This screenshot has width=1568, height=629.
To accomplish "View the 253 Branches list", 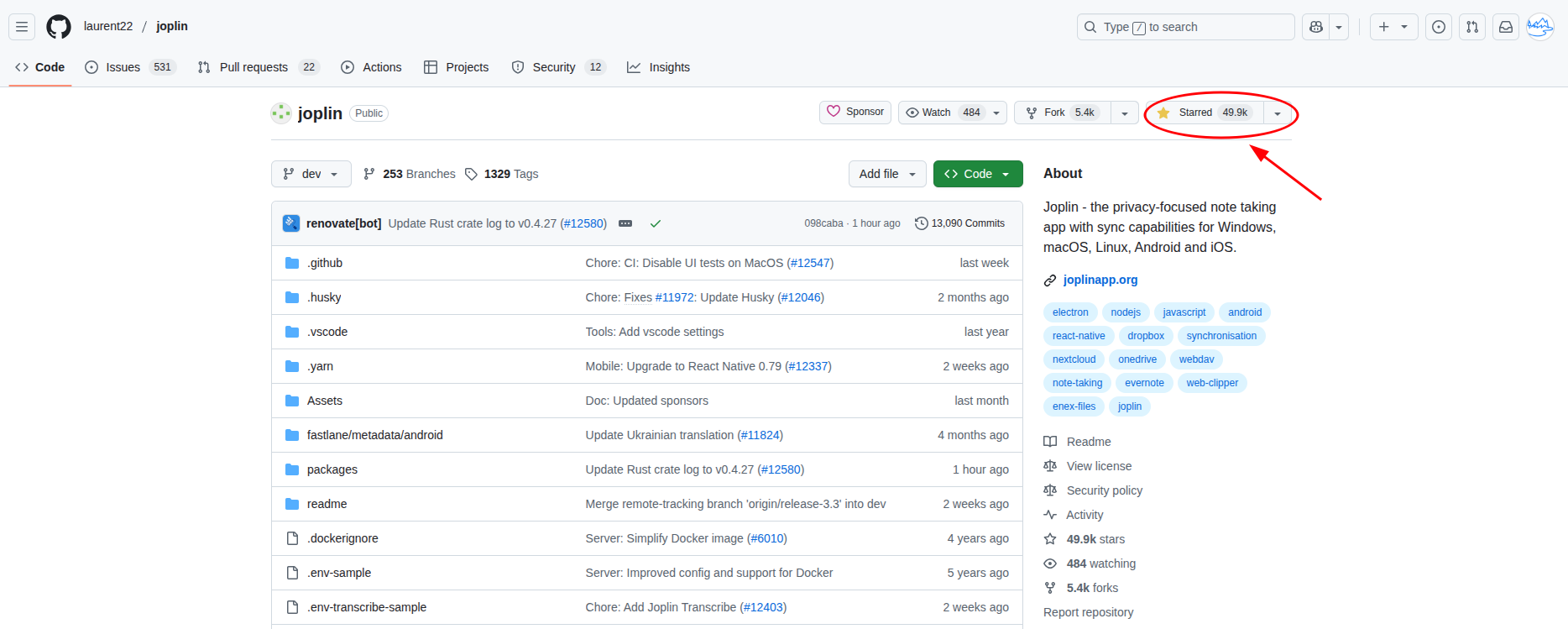I will pos(410,174).
